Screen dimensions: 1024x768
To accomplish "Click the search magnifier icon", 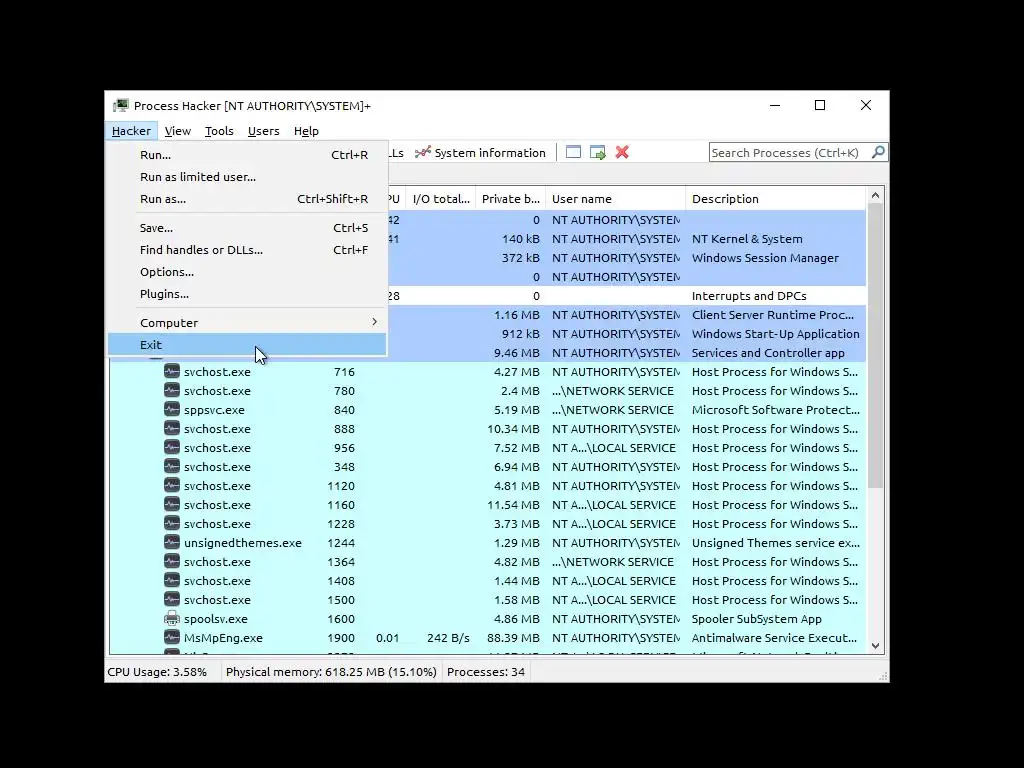I will 878,152.
